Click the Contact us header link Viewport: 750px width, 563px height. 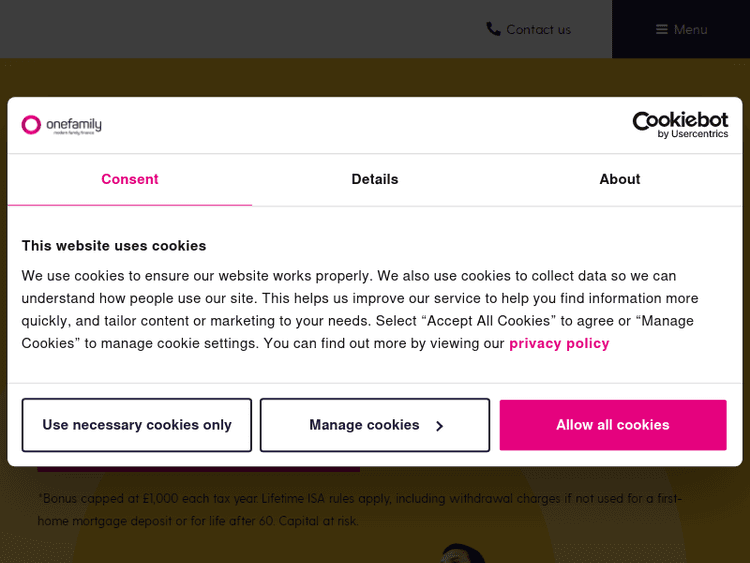click(538, 29)
